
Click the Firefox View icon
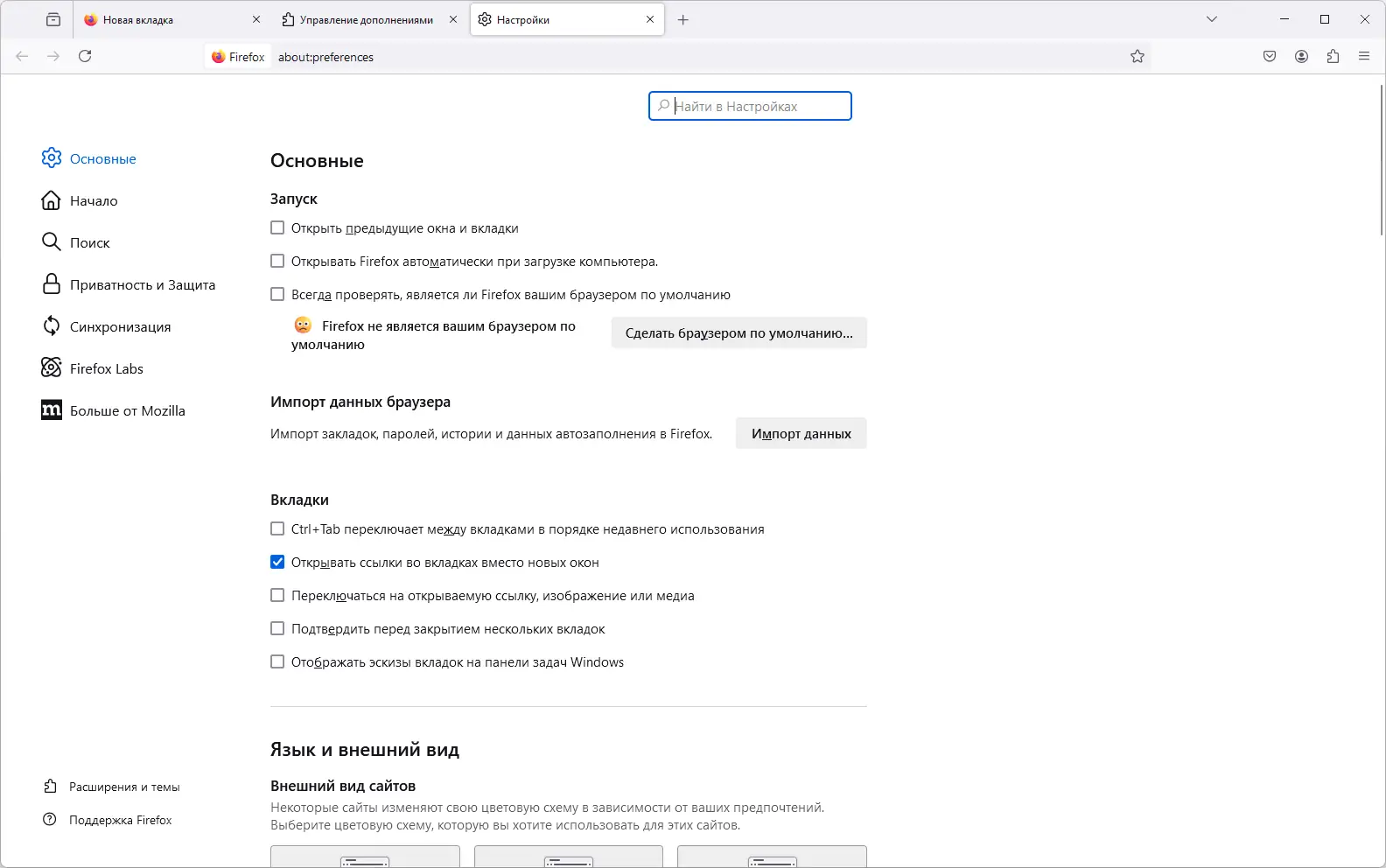53,19
